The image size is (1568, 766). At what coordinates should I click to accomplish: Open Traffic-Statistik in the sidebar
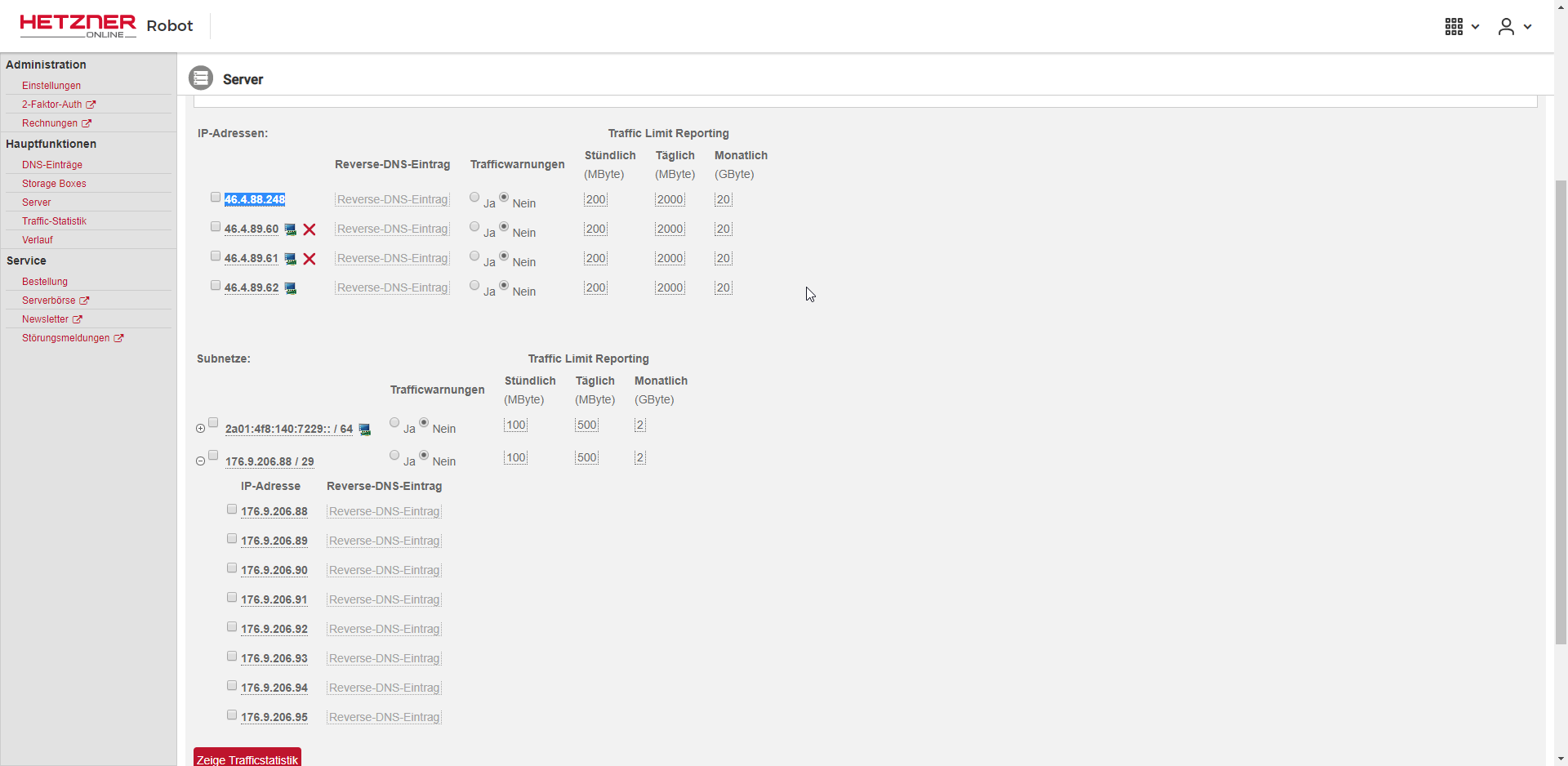(54, 221)
